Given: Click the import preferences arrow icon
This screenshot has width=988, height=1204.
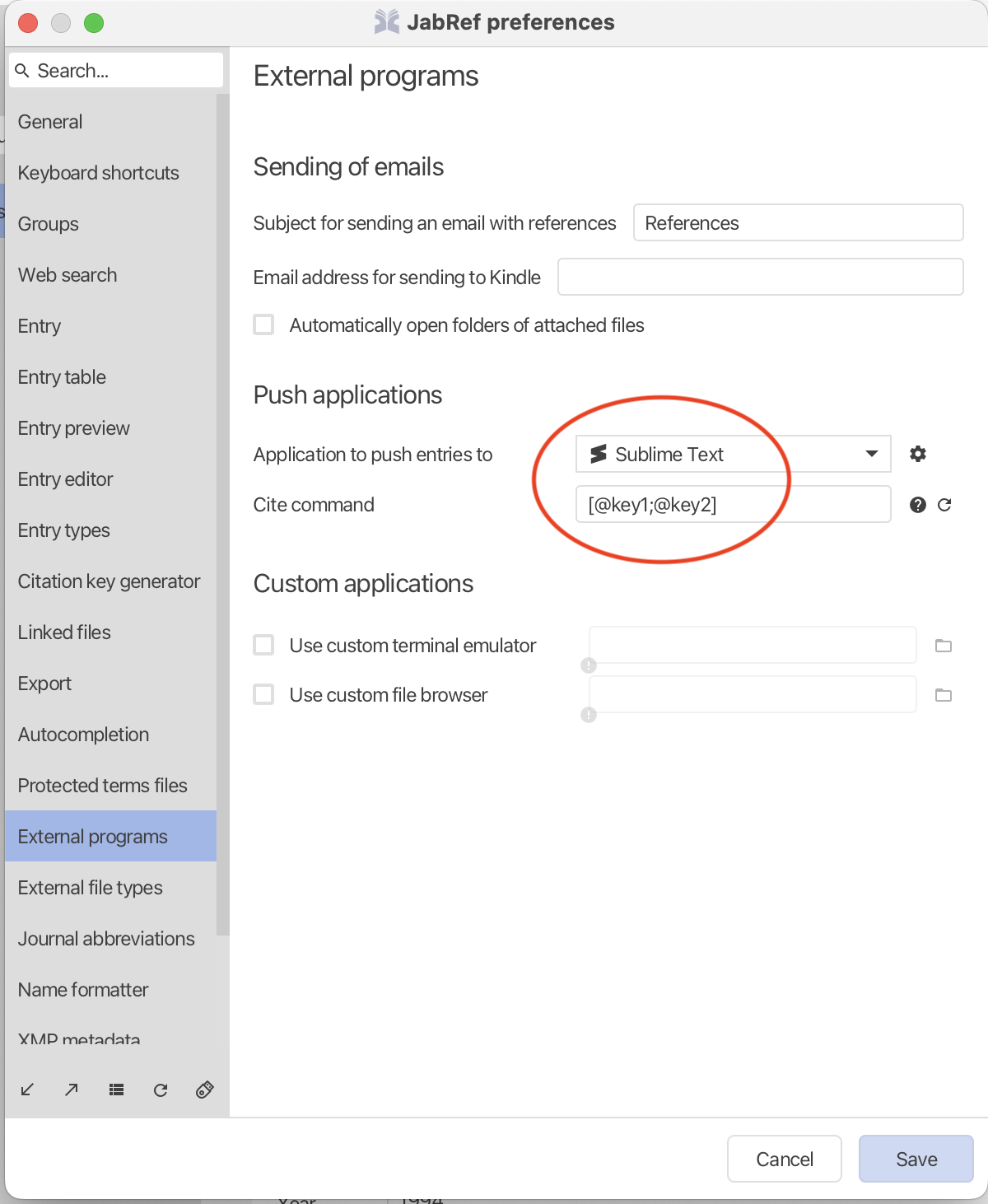Looking at the screenshot, I should [x=27, y=1090].
